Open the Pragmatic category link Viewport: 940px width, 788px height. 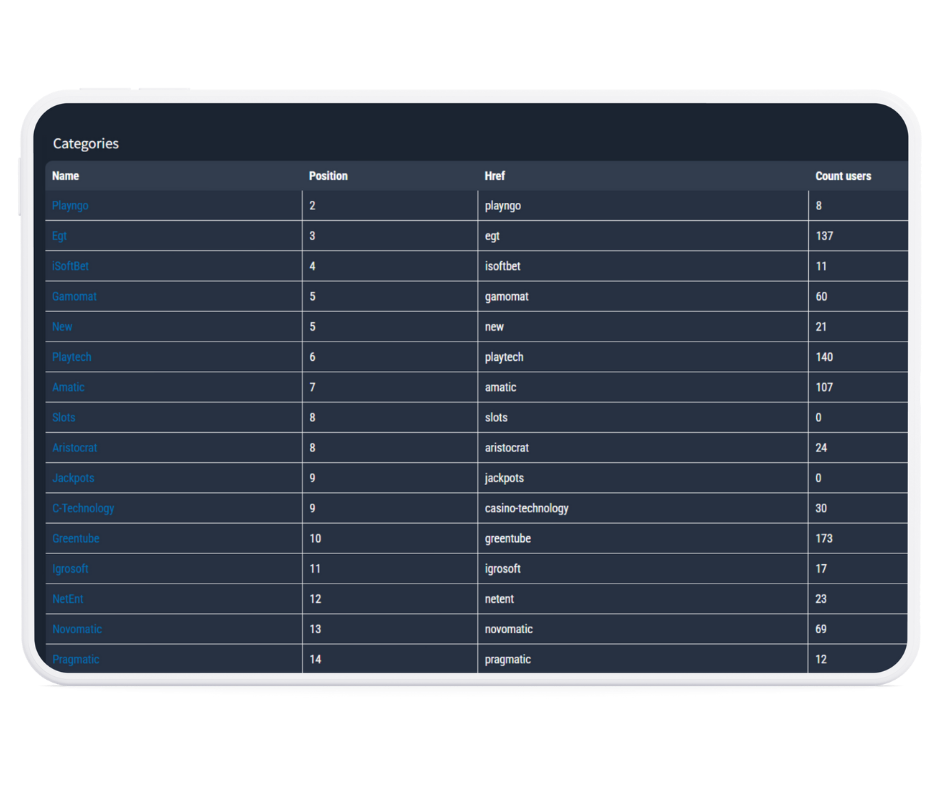coord(76,659)
